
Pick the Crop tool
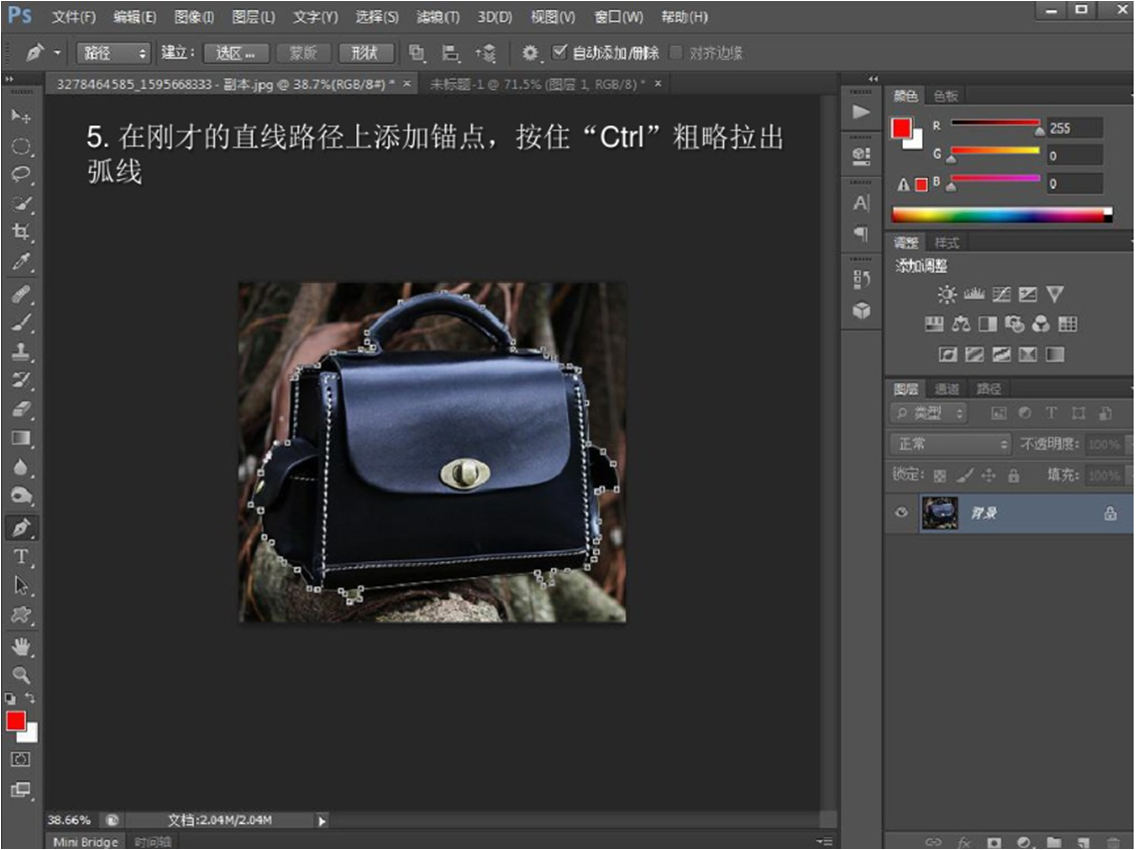pos(21,232)
